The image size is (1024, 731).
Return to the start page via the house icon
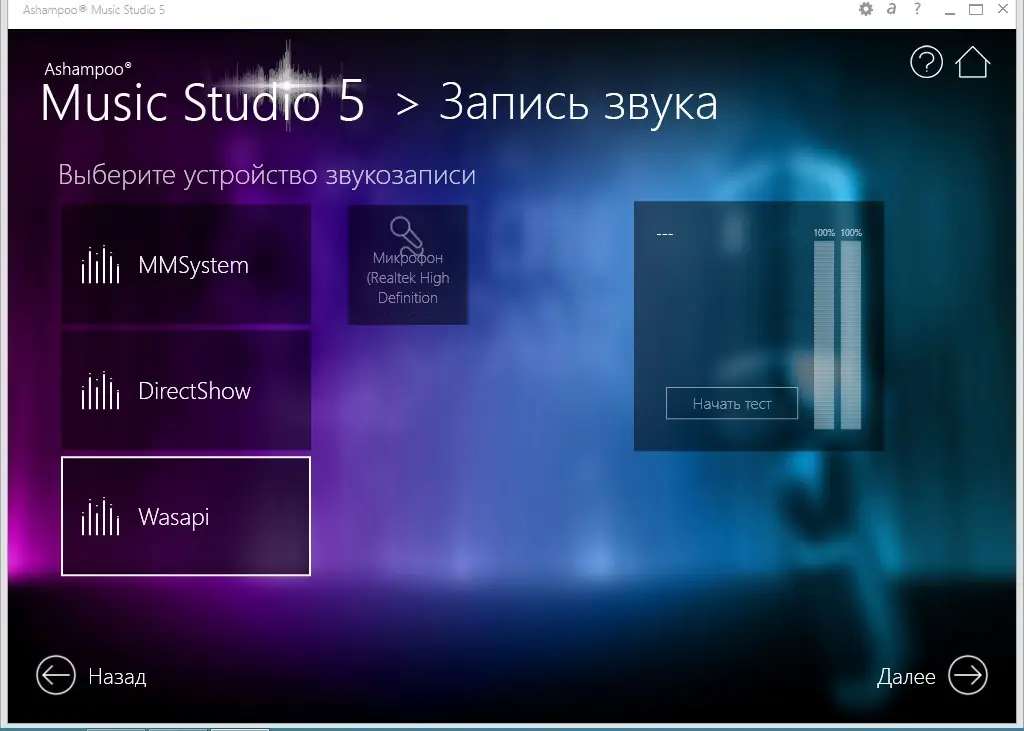click(x=972, y=62)
